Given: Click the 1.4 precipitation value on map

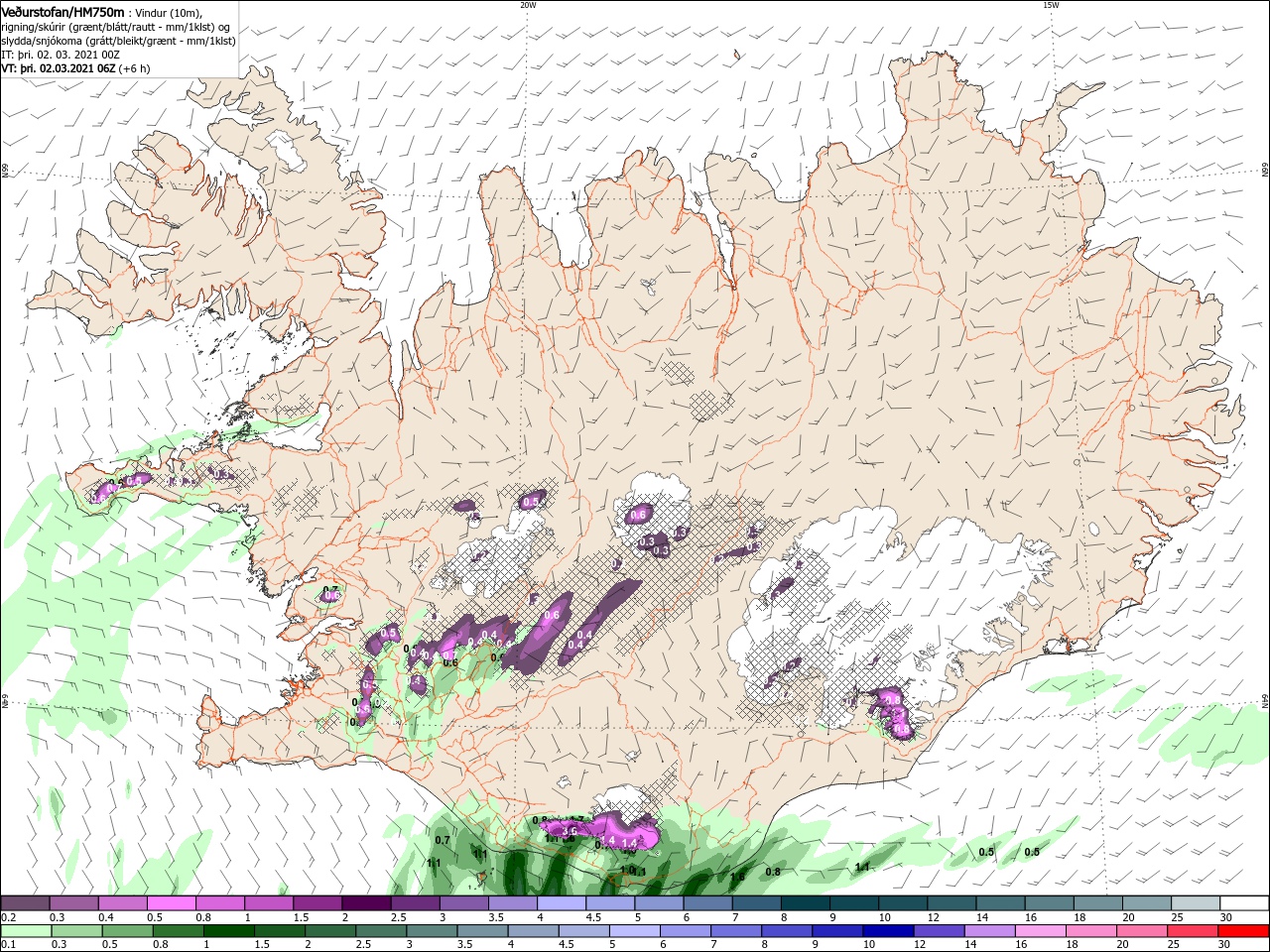Looking at the screenshot, I should click(x=628, y=843).
